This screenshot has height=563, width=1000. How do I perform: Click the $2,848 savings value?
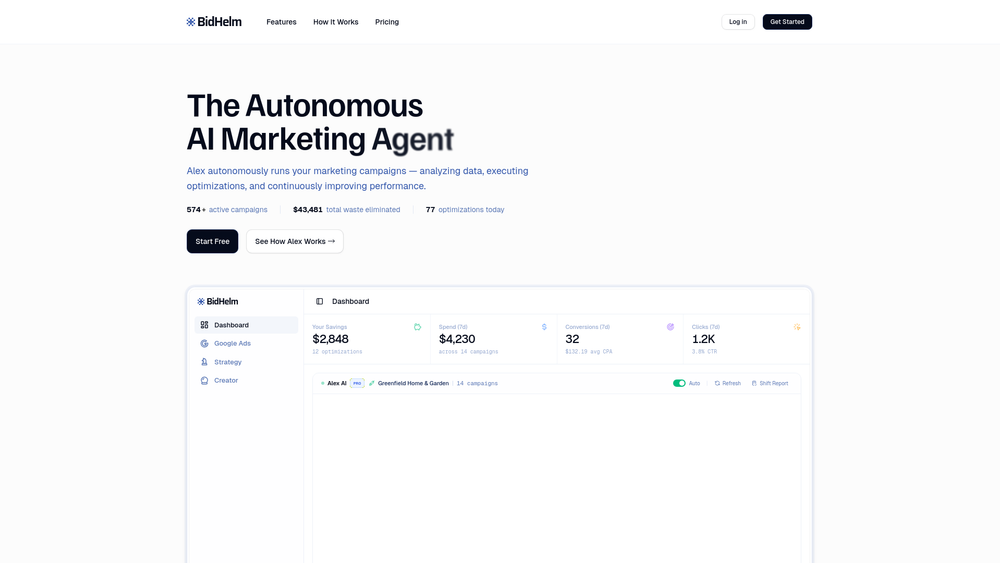point(330,339)
